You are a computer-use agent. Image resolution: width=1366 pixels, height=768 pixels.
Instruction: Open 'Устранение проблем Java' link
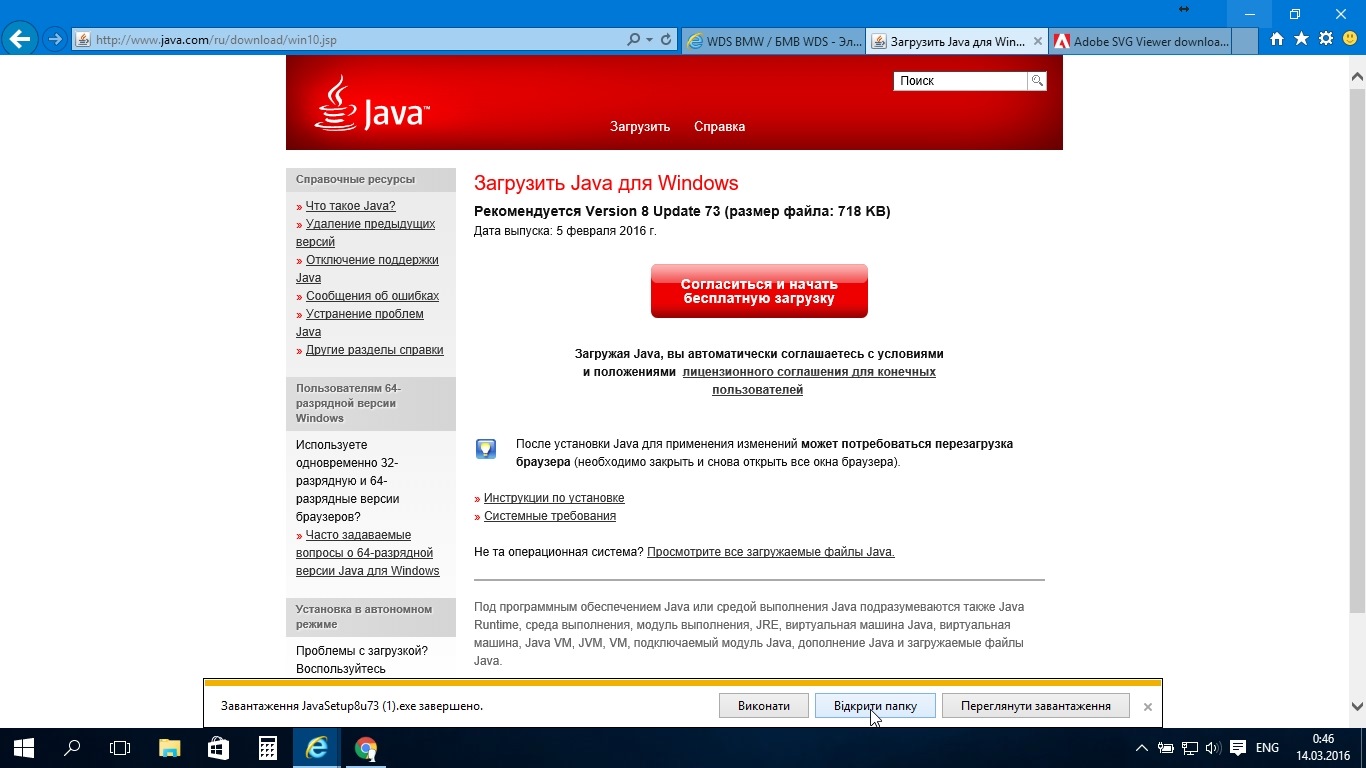click(x=360, y=323)
